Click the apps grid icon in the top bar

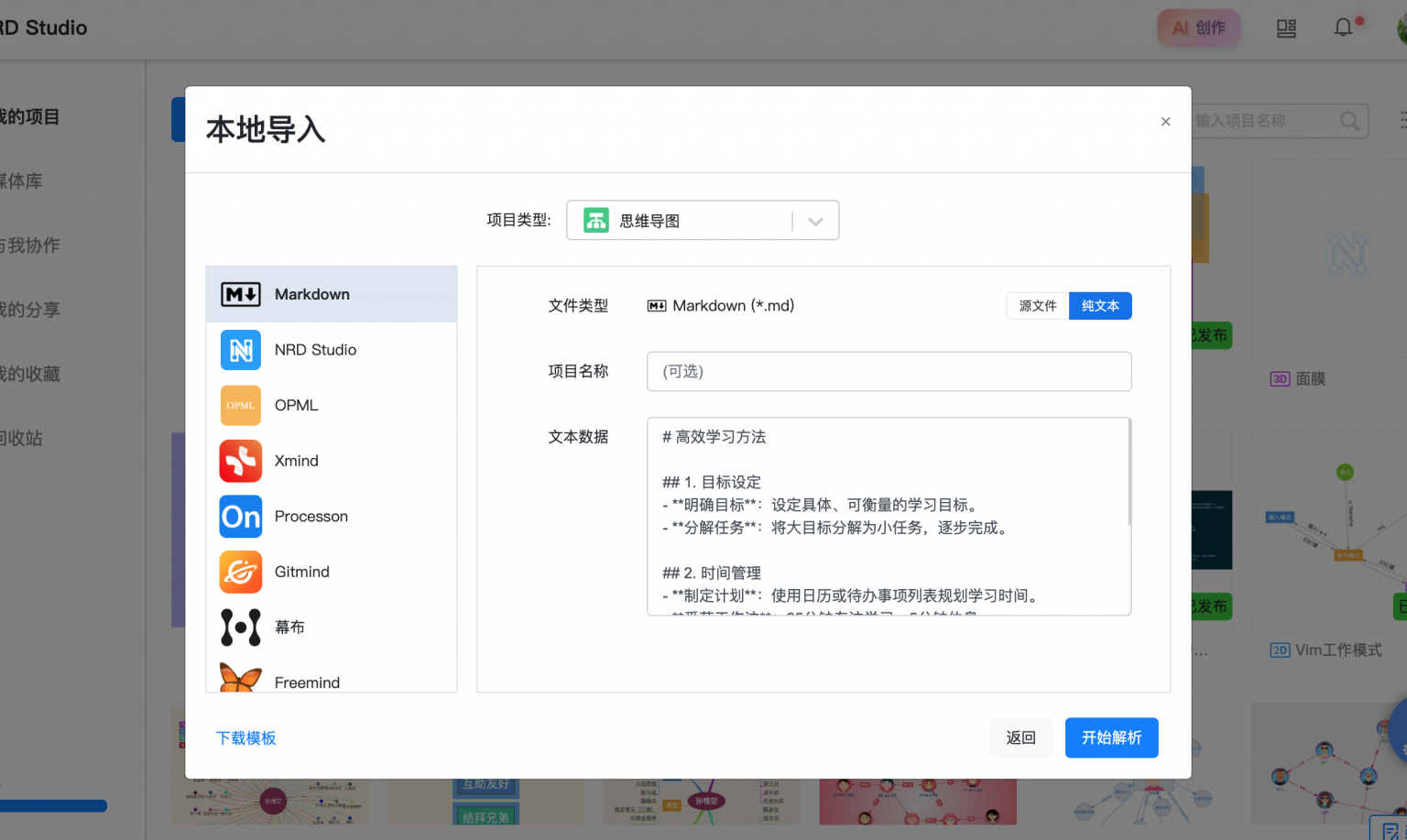[x=1286, y=28]
